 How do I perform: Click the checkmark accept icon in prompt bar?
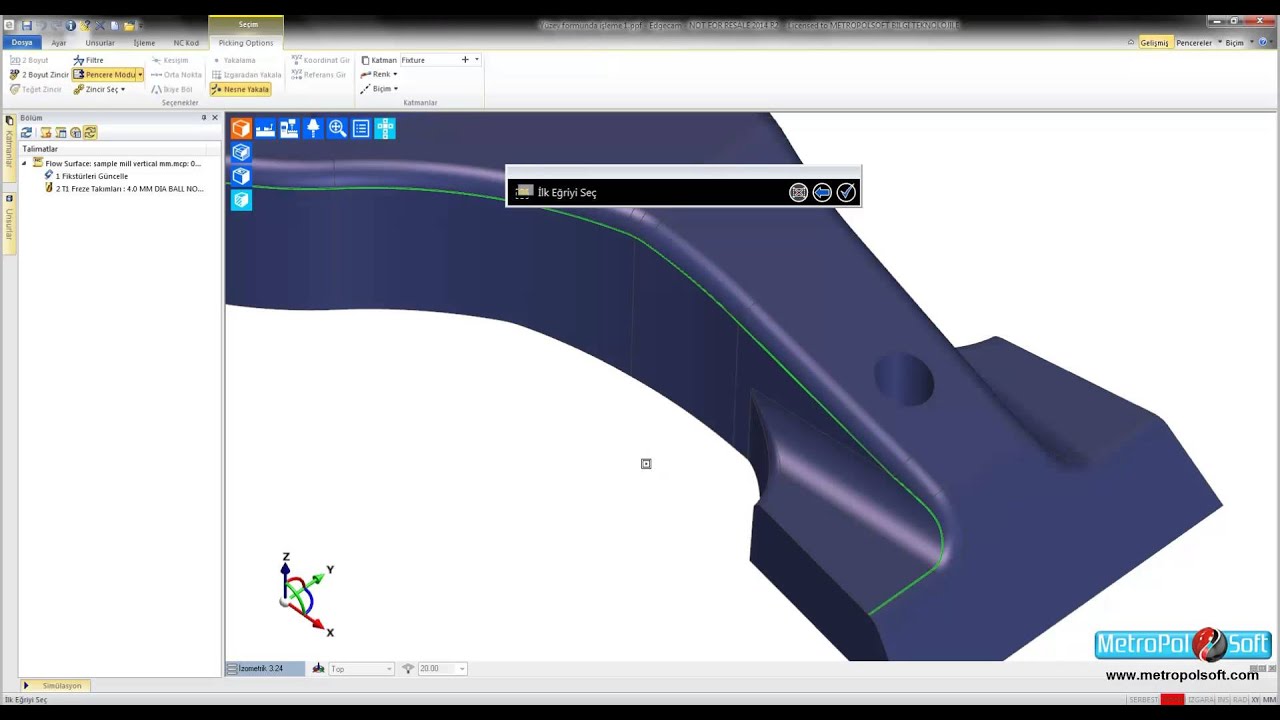[x=846, y=192]
